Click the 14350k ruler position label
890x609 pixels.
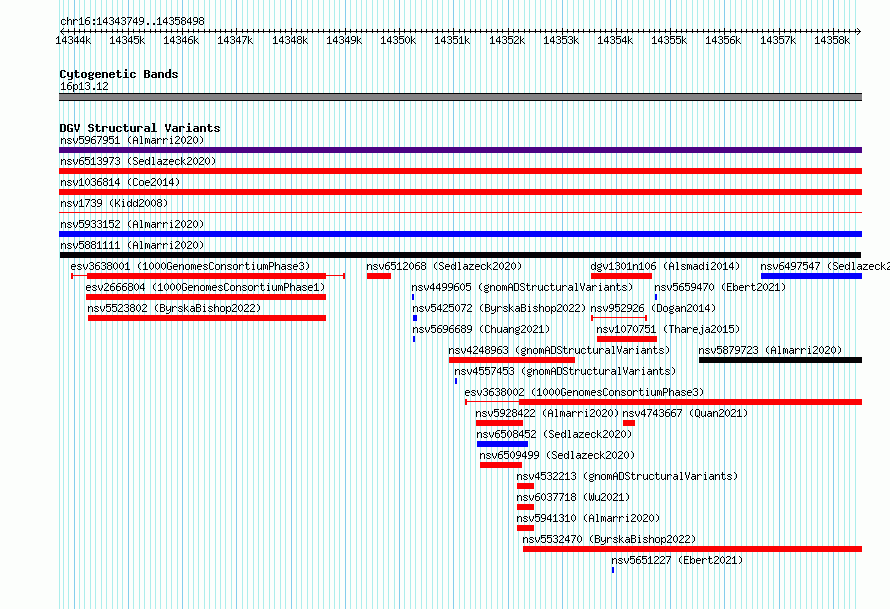[398, 40]
